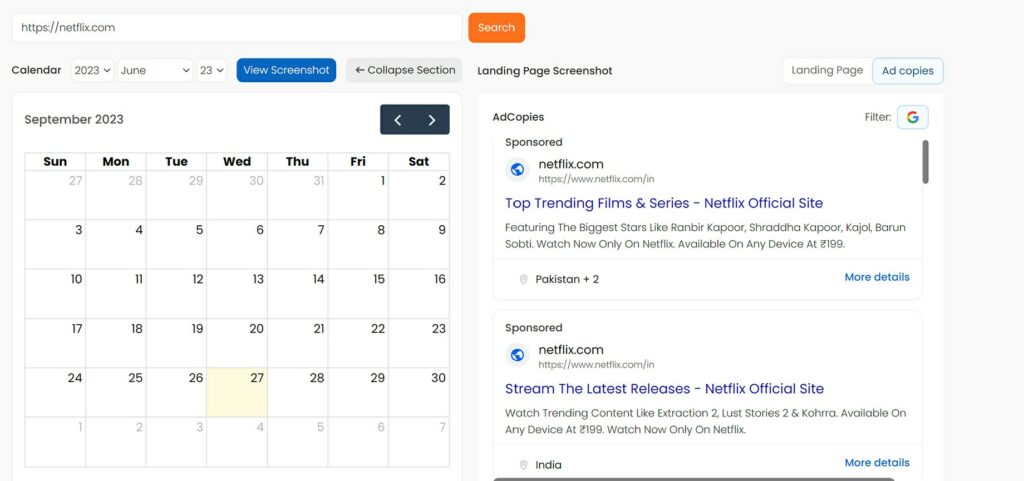Select September 20 on the calendar
The width and height of the screenshot is (1024, 481).
click(x=236, y=343)
